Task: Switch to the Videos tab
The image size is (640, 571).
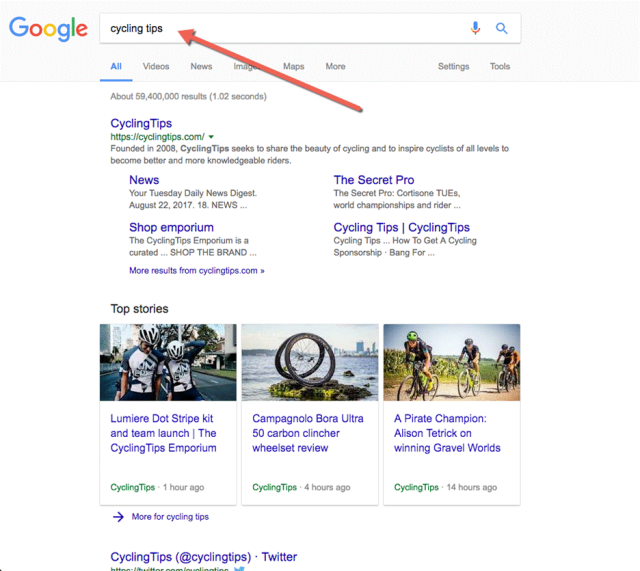Action: coord(156,67)
